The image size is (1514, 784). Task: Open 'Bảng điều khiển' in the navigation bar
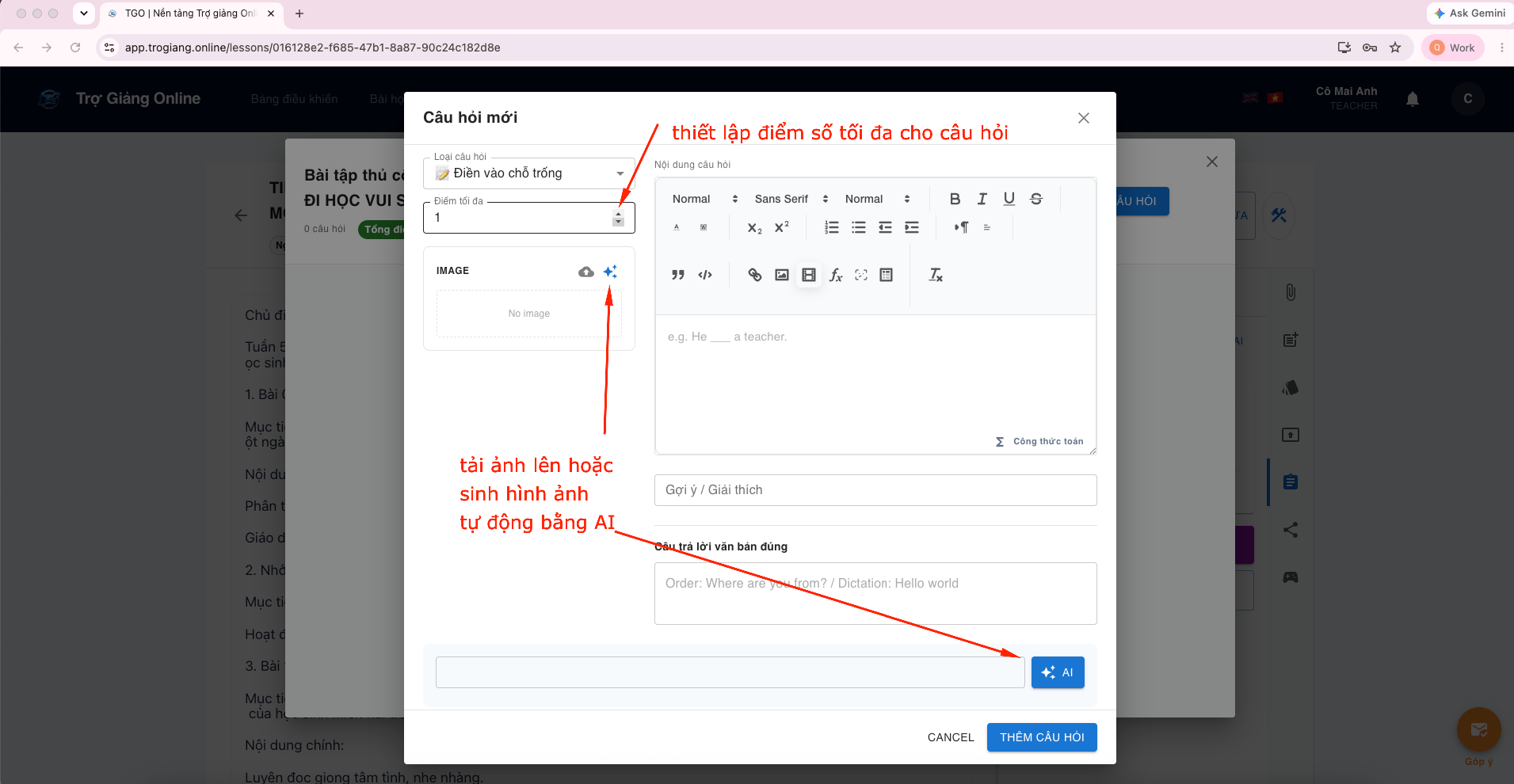pos(294,99)
